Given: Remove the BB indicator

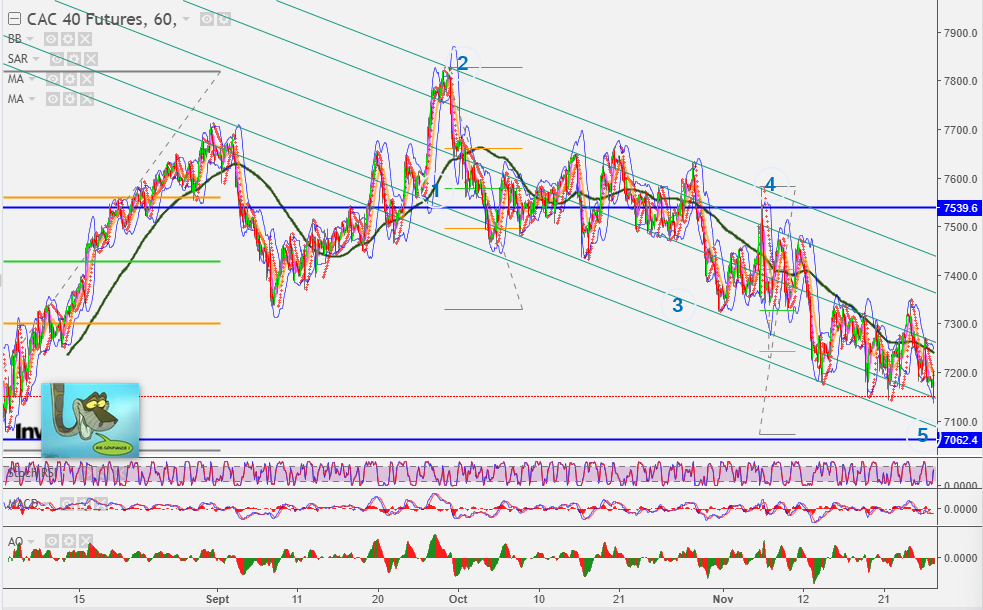Looking at the screenshot, I should 85,39.
